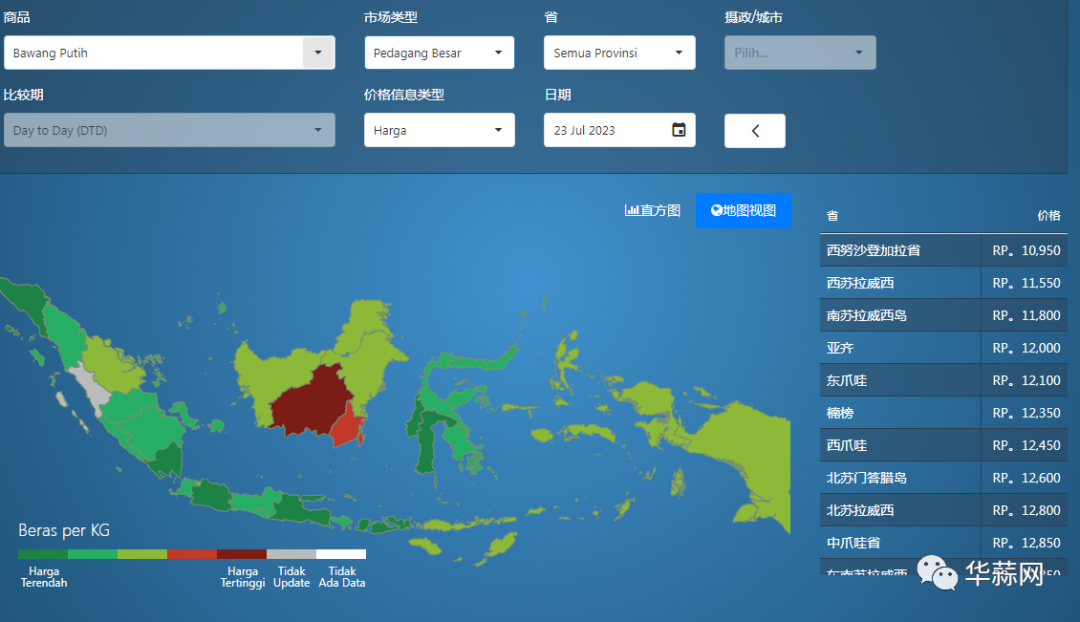1080x622 pixels.
Task: Select the price value RP. 12,000
Action: coord(1026,348)
